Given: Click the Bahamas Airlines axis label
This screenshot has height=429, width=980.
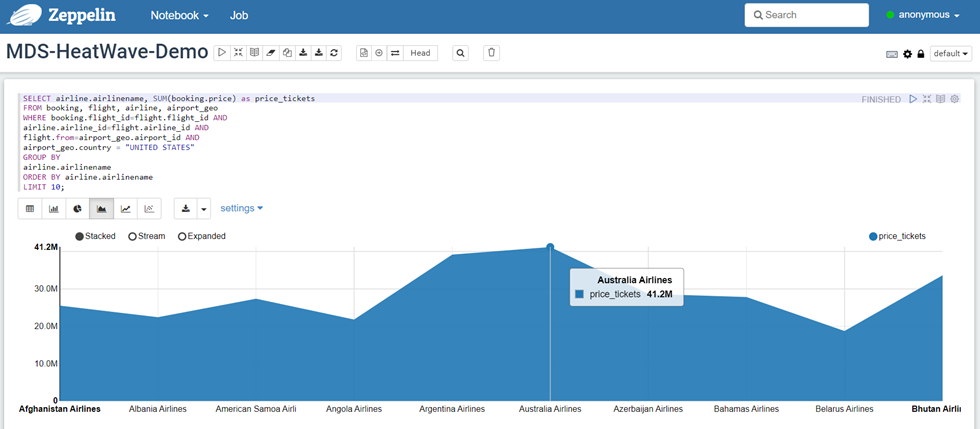Looking at the screenshot, I should point(746,409).
